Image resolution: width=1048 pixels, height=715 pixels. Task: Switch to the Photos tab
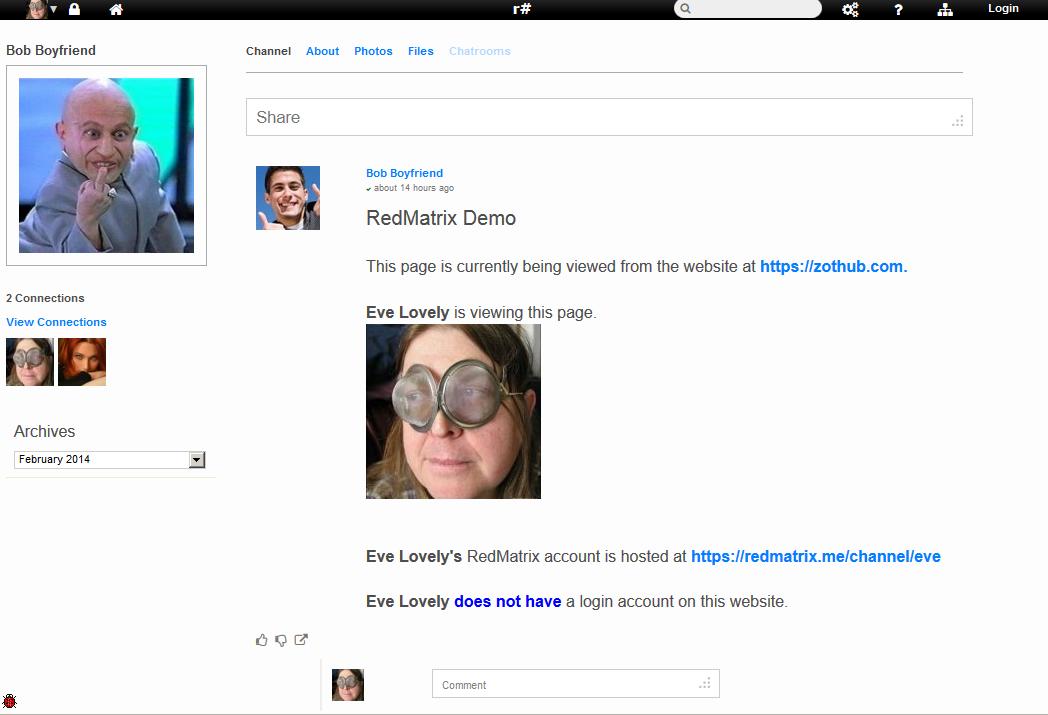[373, 51]
